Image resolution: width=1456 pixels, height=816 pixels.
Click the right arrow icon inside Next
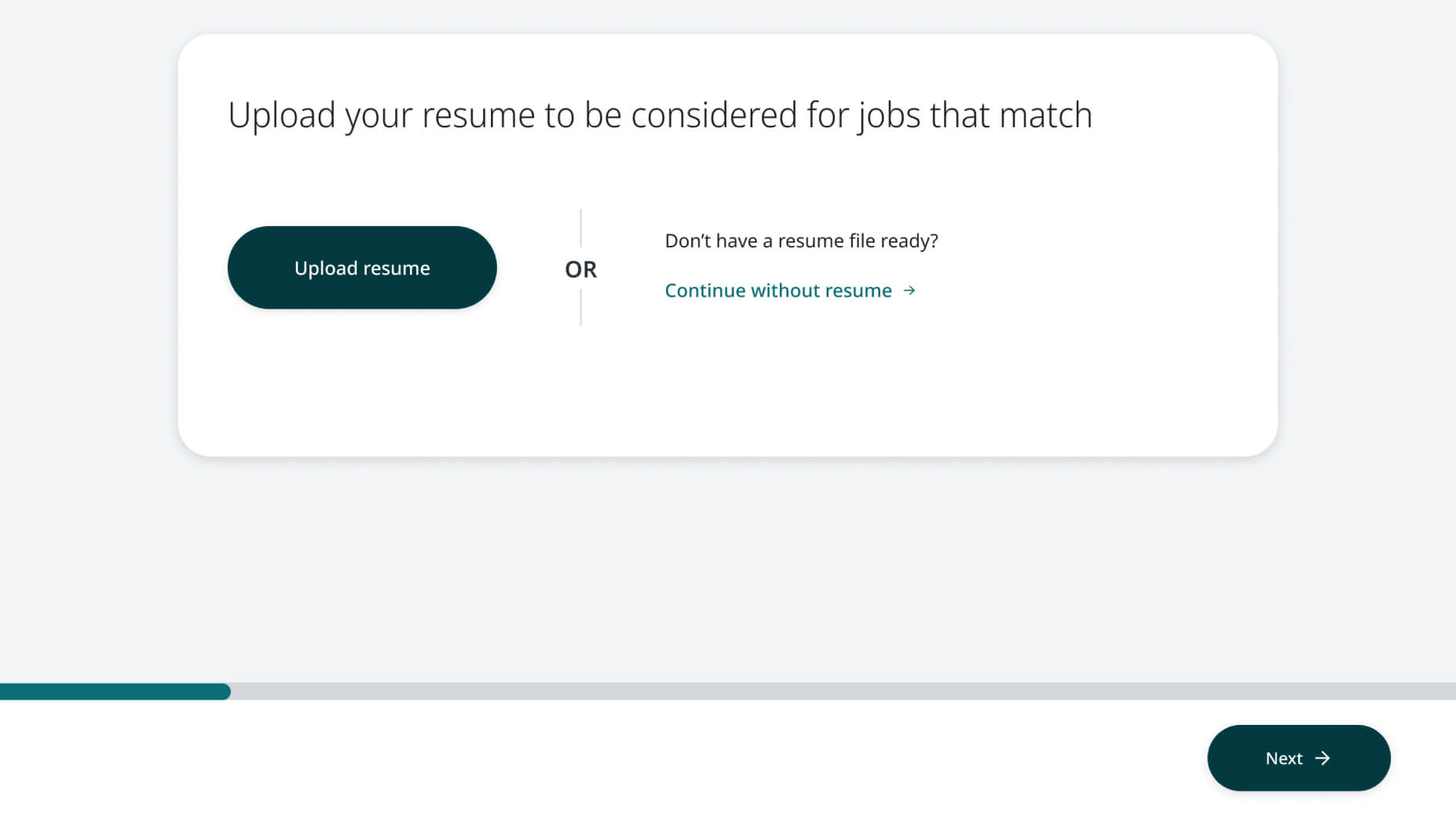[x=1322, y=758]
